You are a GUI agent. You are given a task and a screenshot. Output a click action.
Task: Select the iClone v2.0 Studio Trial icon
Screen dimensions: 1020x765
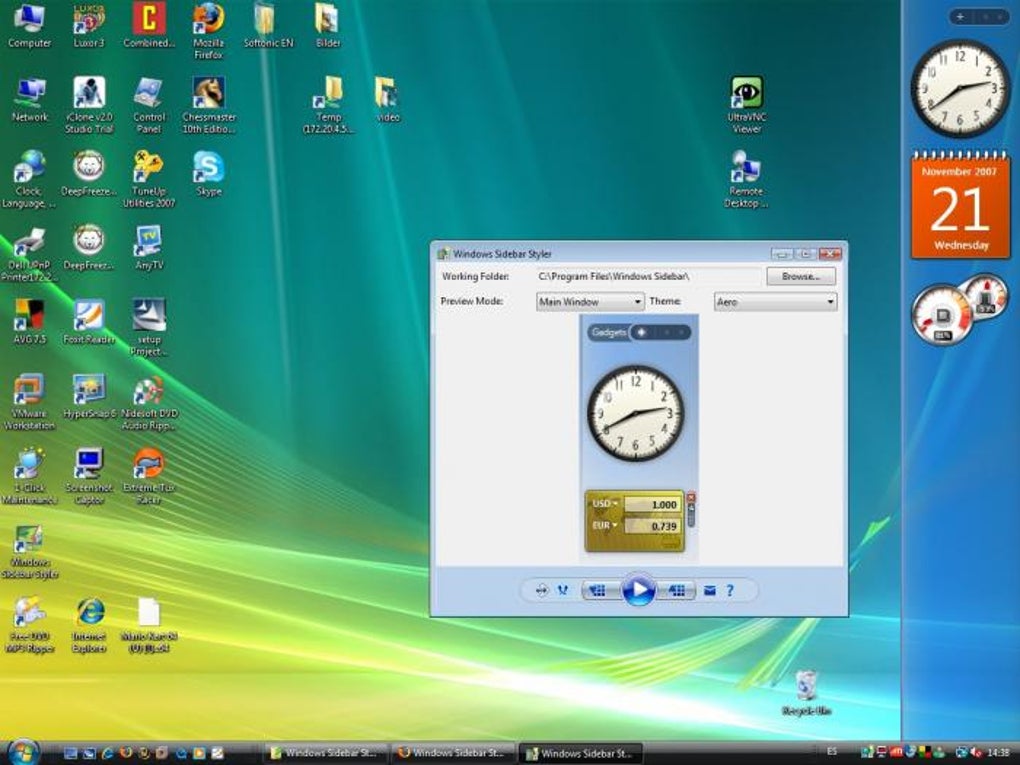pyautogui.click(x=89, y=106)
